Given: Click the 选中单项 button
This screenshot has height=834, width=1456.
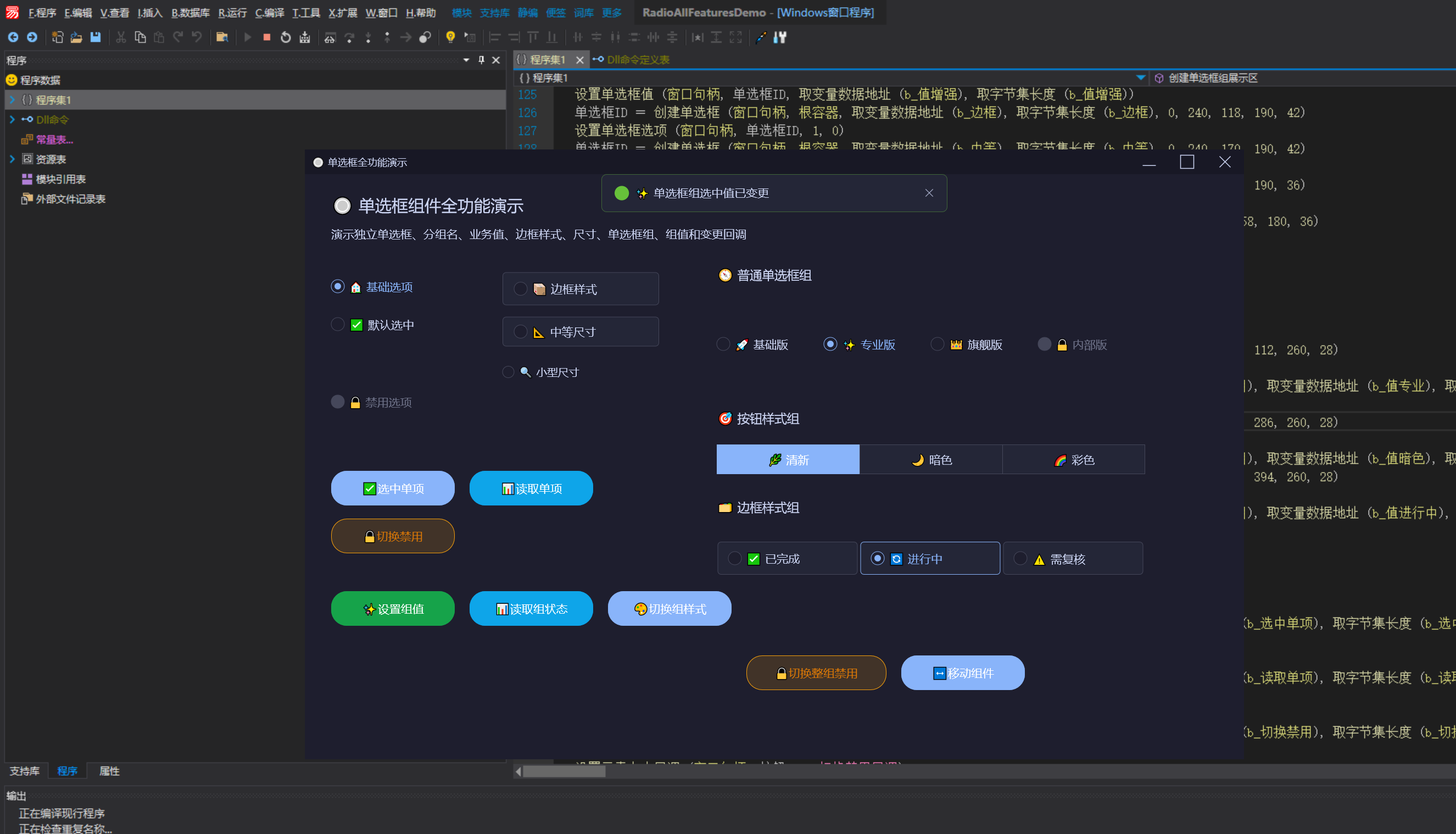Looking at the screenshot, I should click(393, 488).
